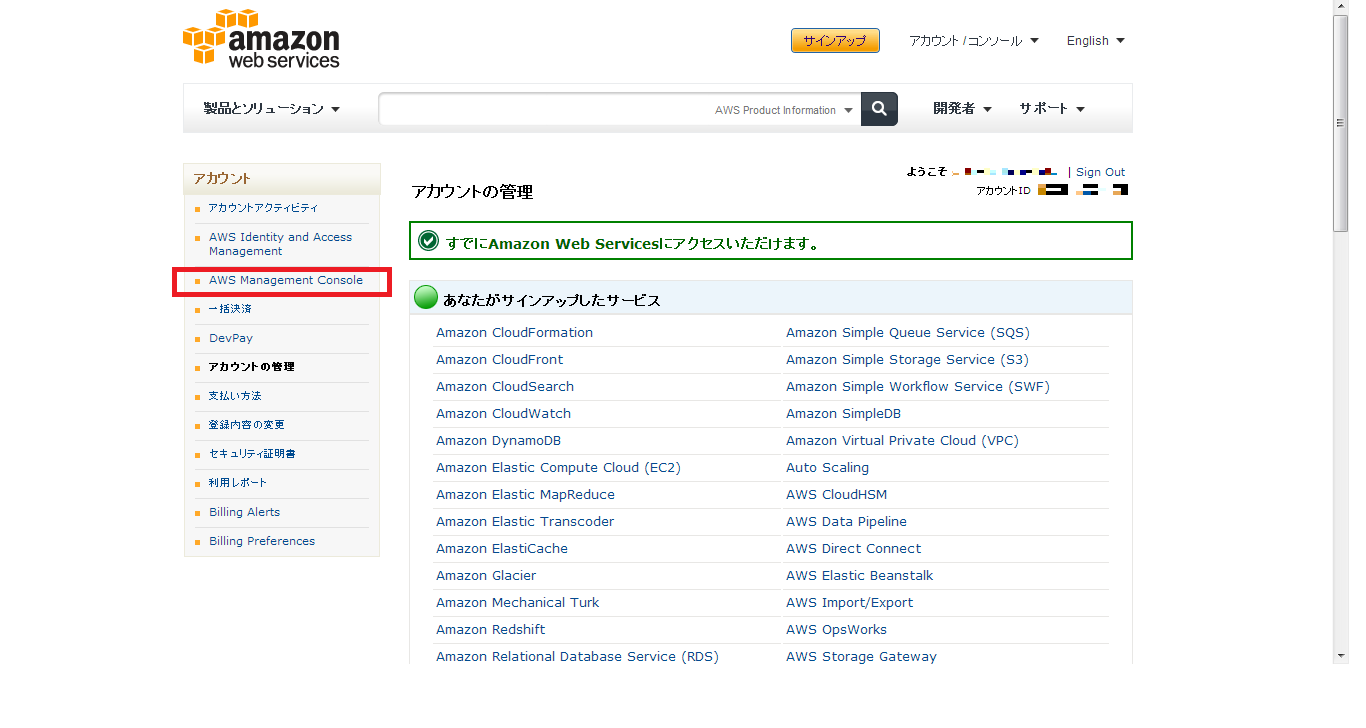Image resolution: width=1366 pixels, height=728 pixels.
Task: Open the AWS Import/Export link
Action: pyautogui.click(x=849, y=603)
